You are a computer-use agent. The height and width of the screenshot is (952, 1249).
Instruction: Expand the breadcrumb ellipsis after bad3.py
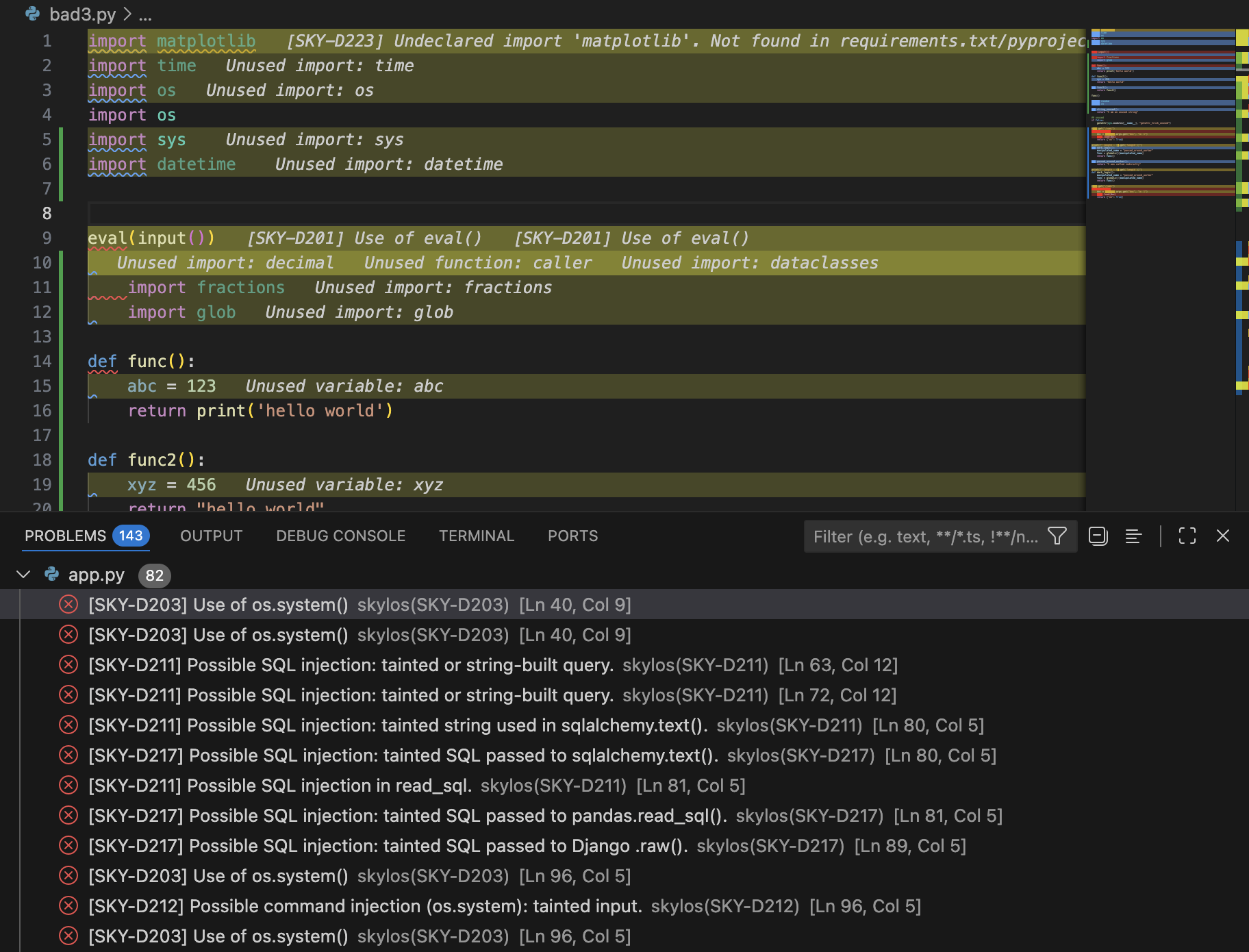(143, 14)
